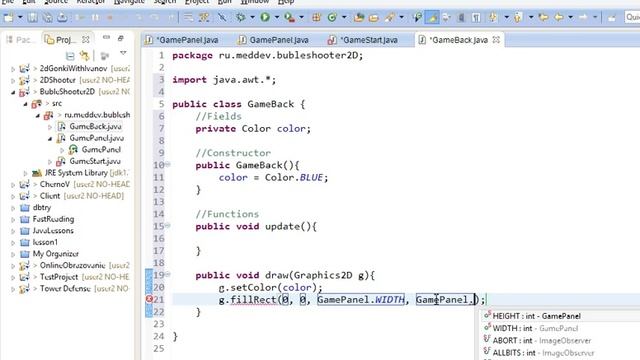Click the New Java Class icon
Viewport: 640px width, 360px height.
tap(332, 18)
